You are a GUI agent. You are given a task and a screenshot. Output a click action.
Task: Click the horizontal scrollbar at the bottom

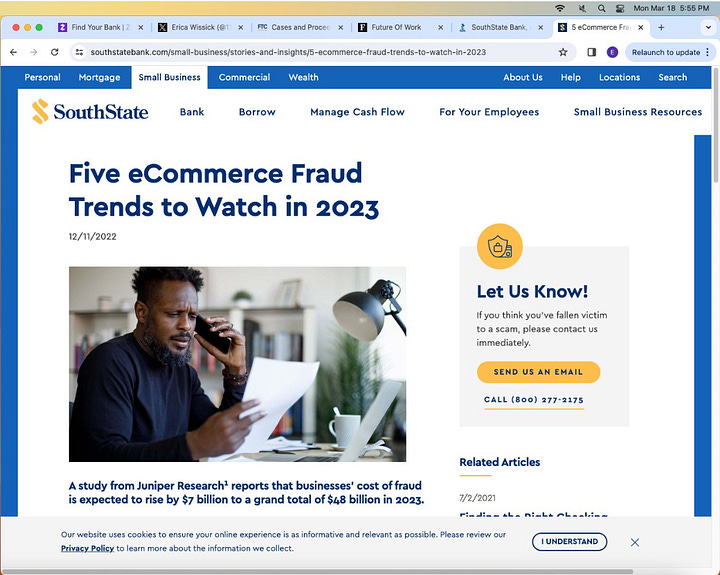click(x=318, y=572)
